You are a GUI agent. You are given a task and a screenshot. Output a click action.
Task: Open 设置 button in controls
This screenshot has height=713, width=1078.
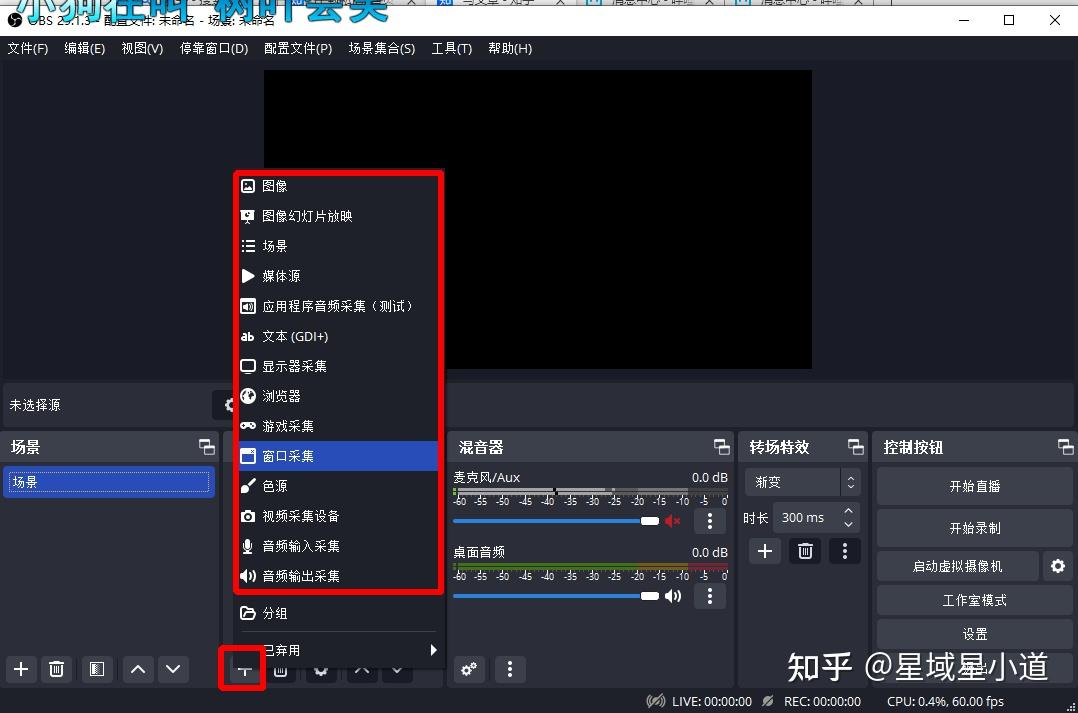click(974, 634)
